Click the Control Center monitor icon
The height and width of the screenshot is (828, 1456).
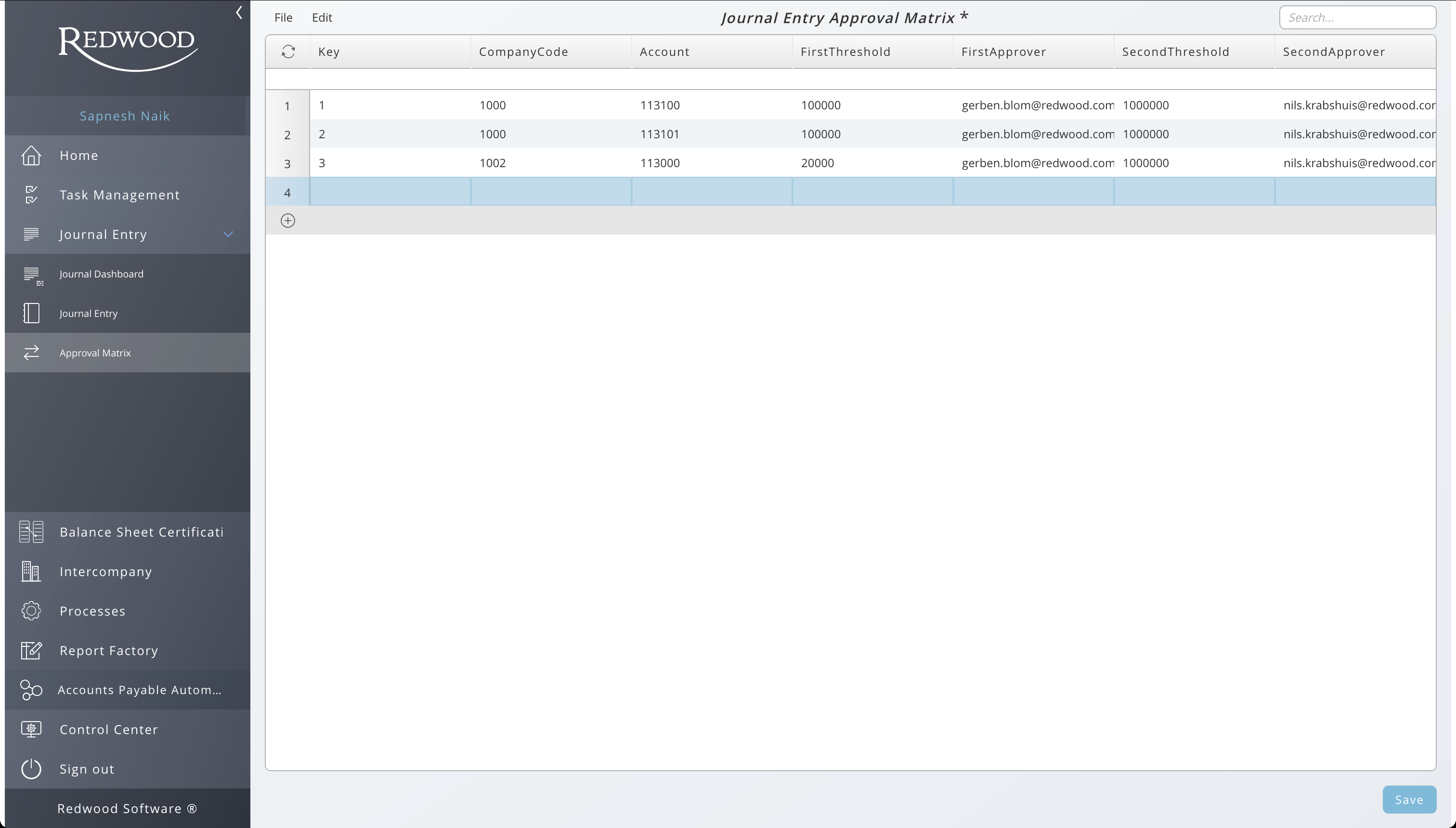pos(31,729)
